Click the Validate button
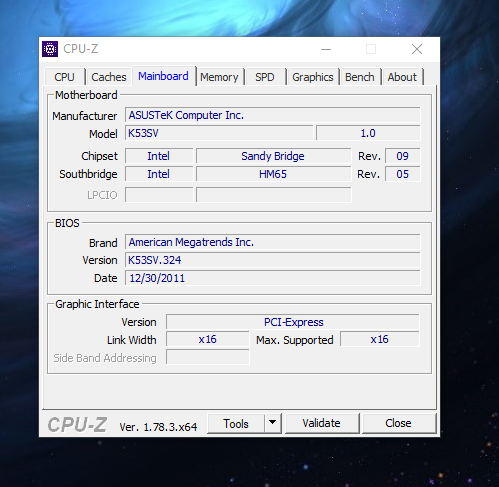The height and width of the screenshot is (487, 499). click(322, 423)
